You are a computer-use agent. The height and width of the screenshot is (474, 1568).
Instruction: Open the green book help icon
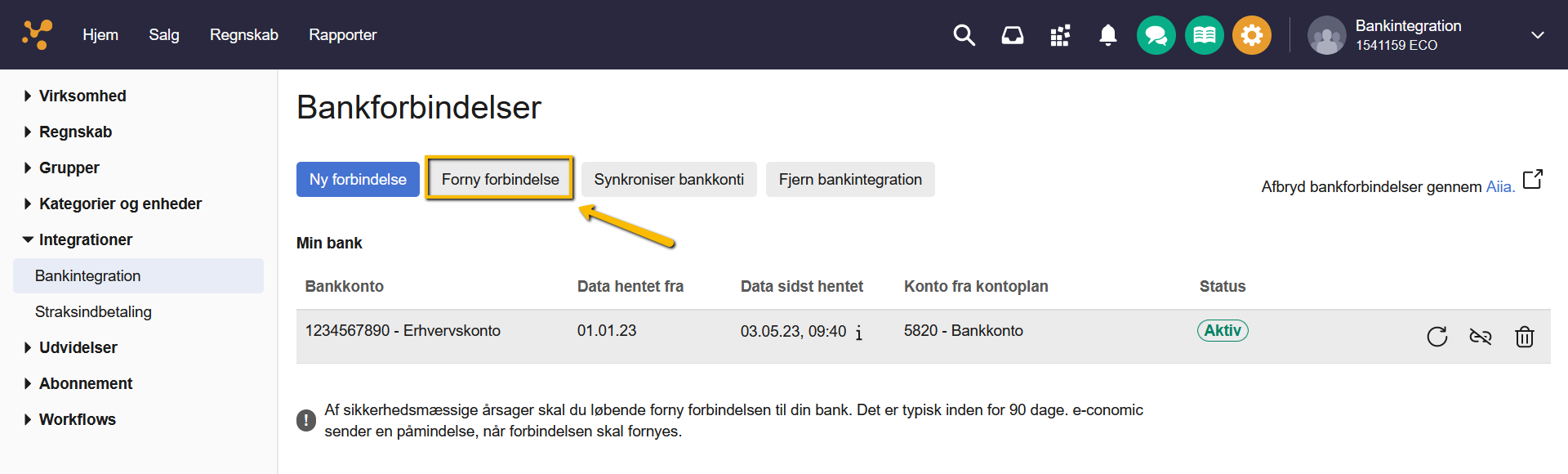point(1205,35)
